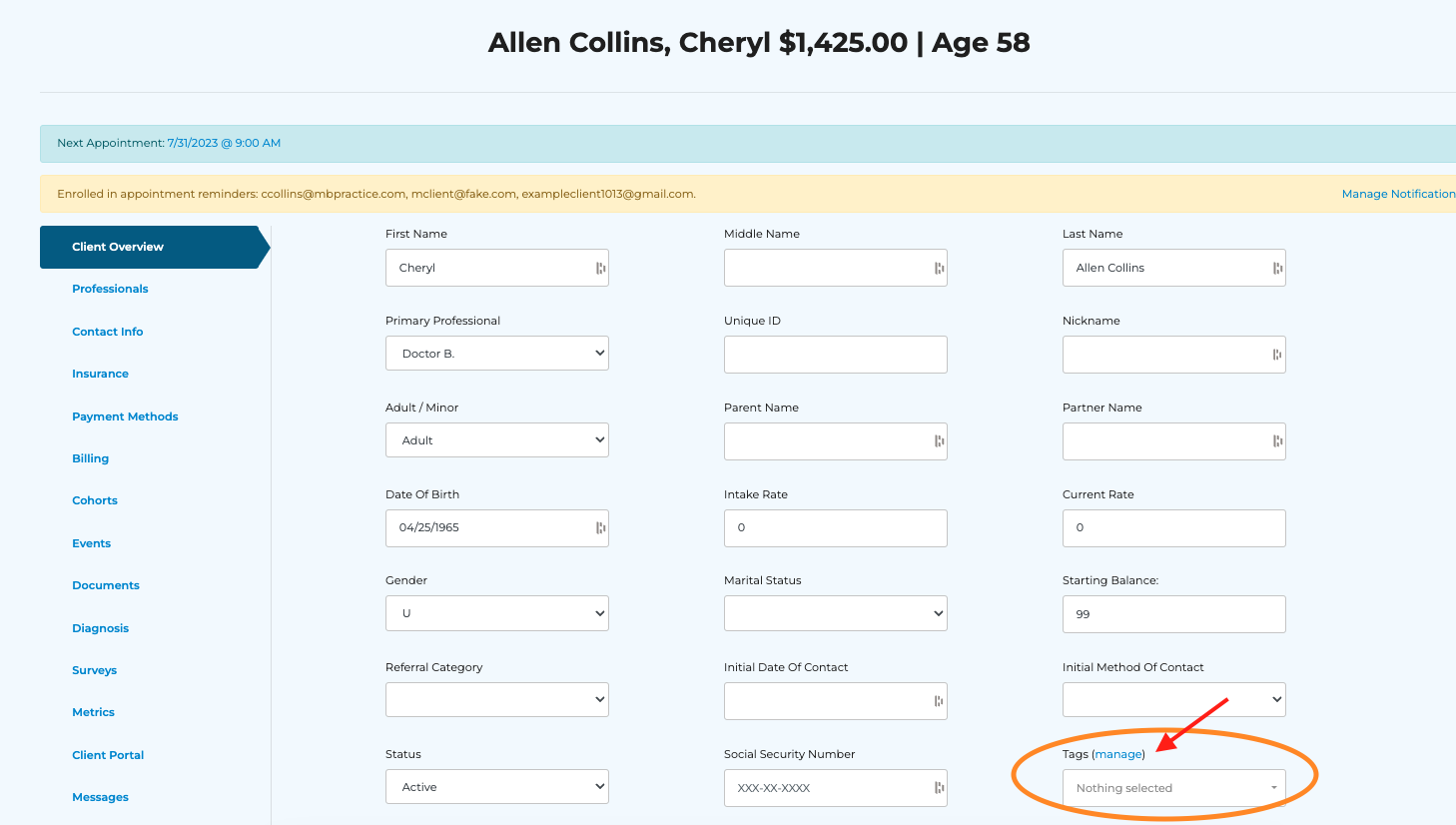Image resolution: width=1456 pixels, height=825 pixels.
Task: Click autofill icon in Social Security Number field
Action: (x=939, y=788)
